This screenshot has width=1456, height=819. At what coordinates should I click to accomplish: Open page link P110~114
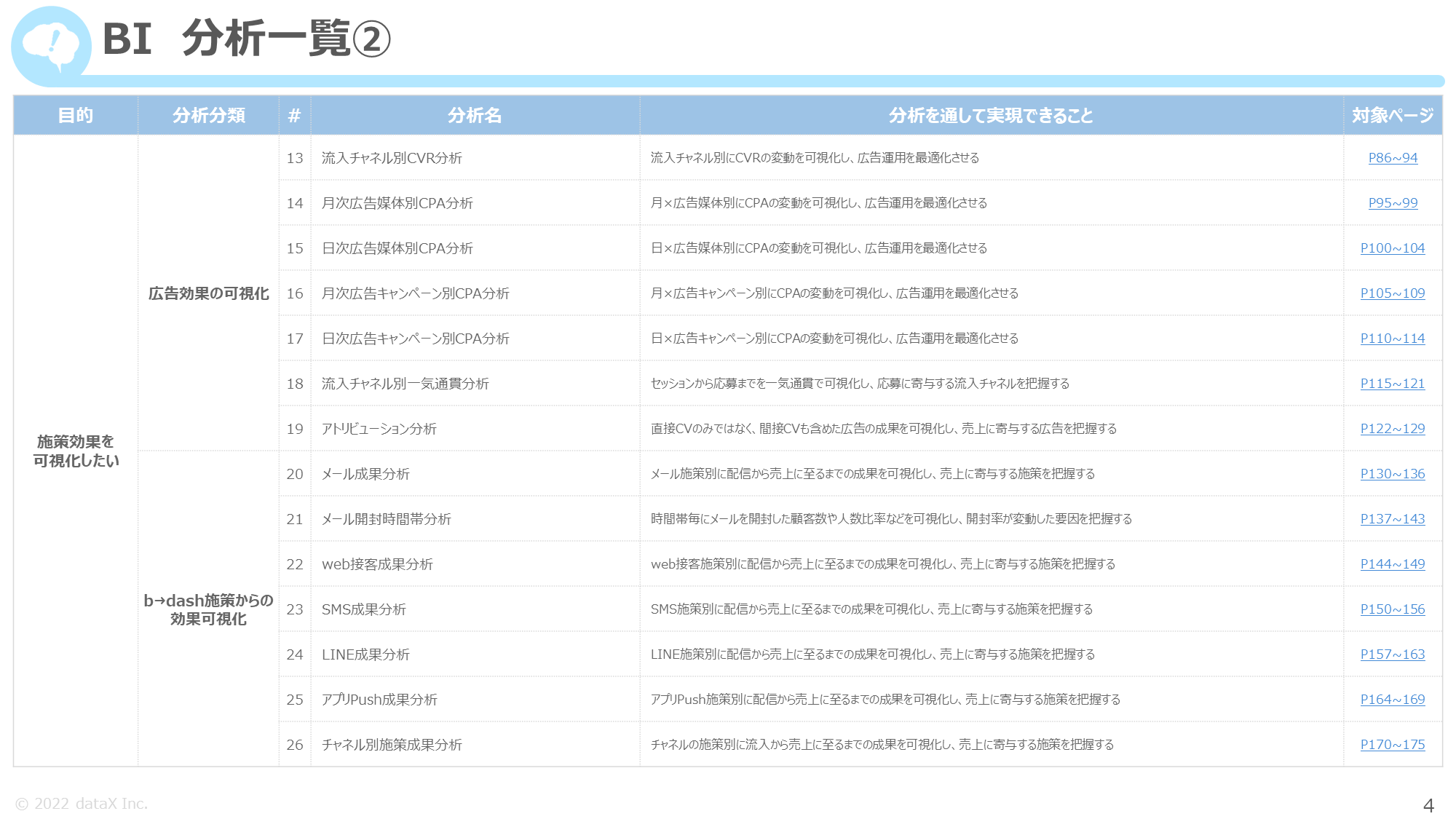[x=1393, y=339]
